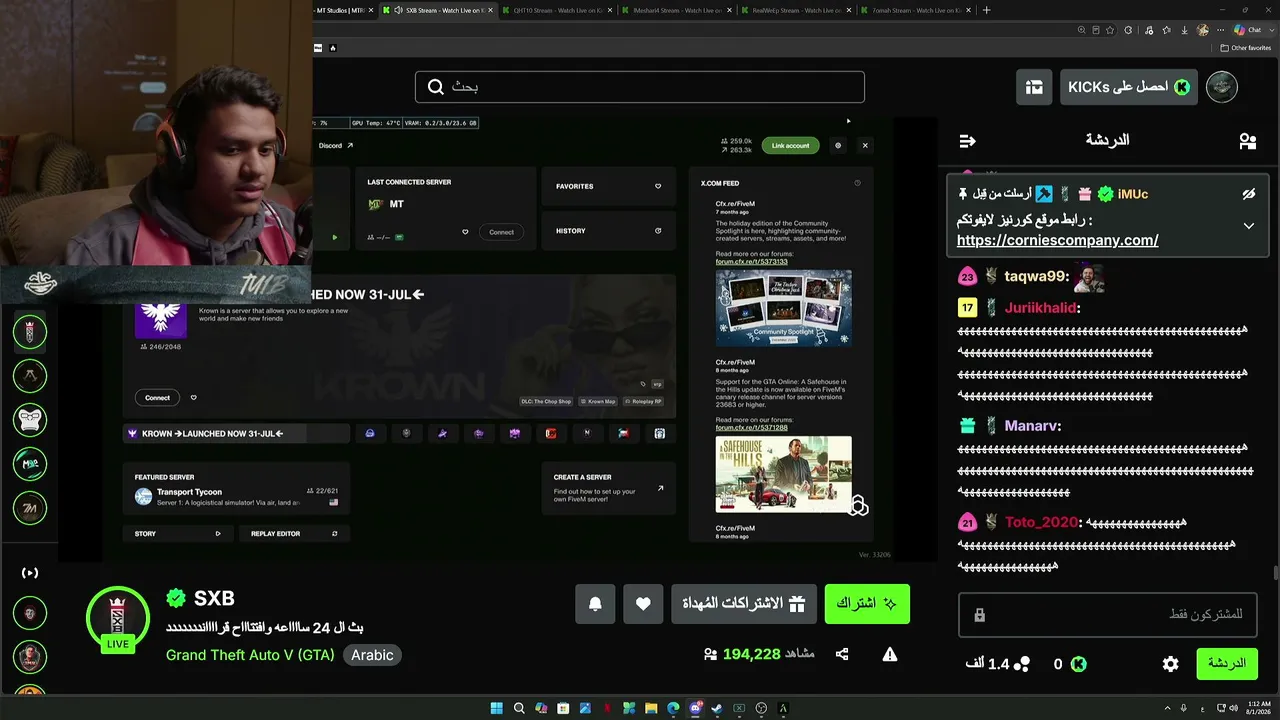
Task: Collapse the chat panel with the arrow icon
Action: point(967,141)
